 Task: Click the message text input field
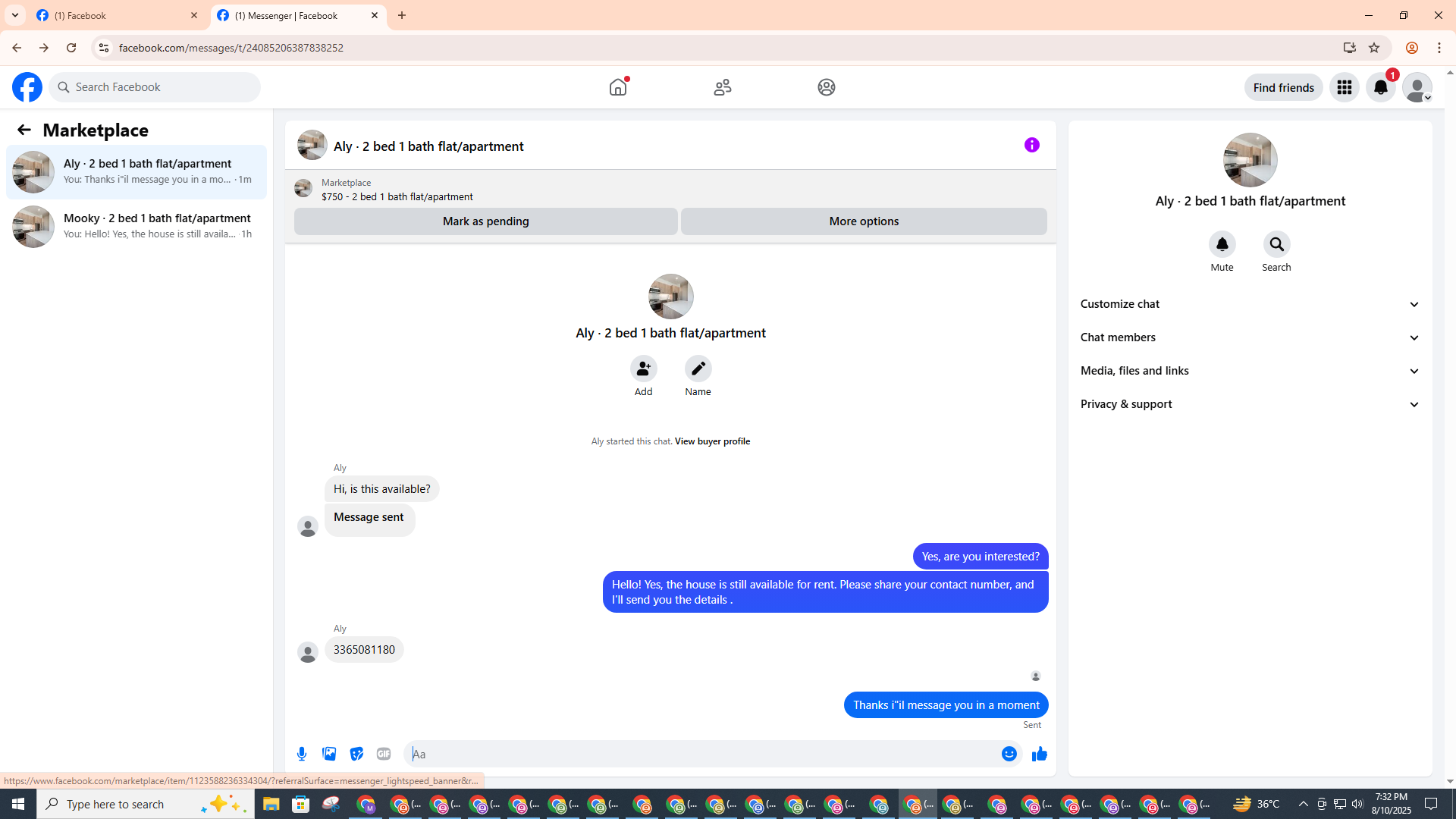[701, 754]
